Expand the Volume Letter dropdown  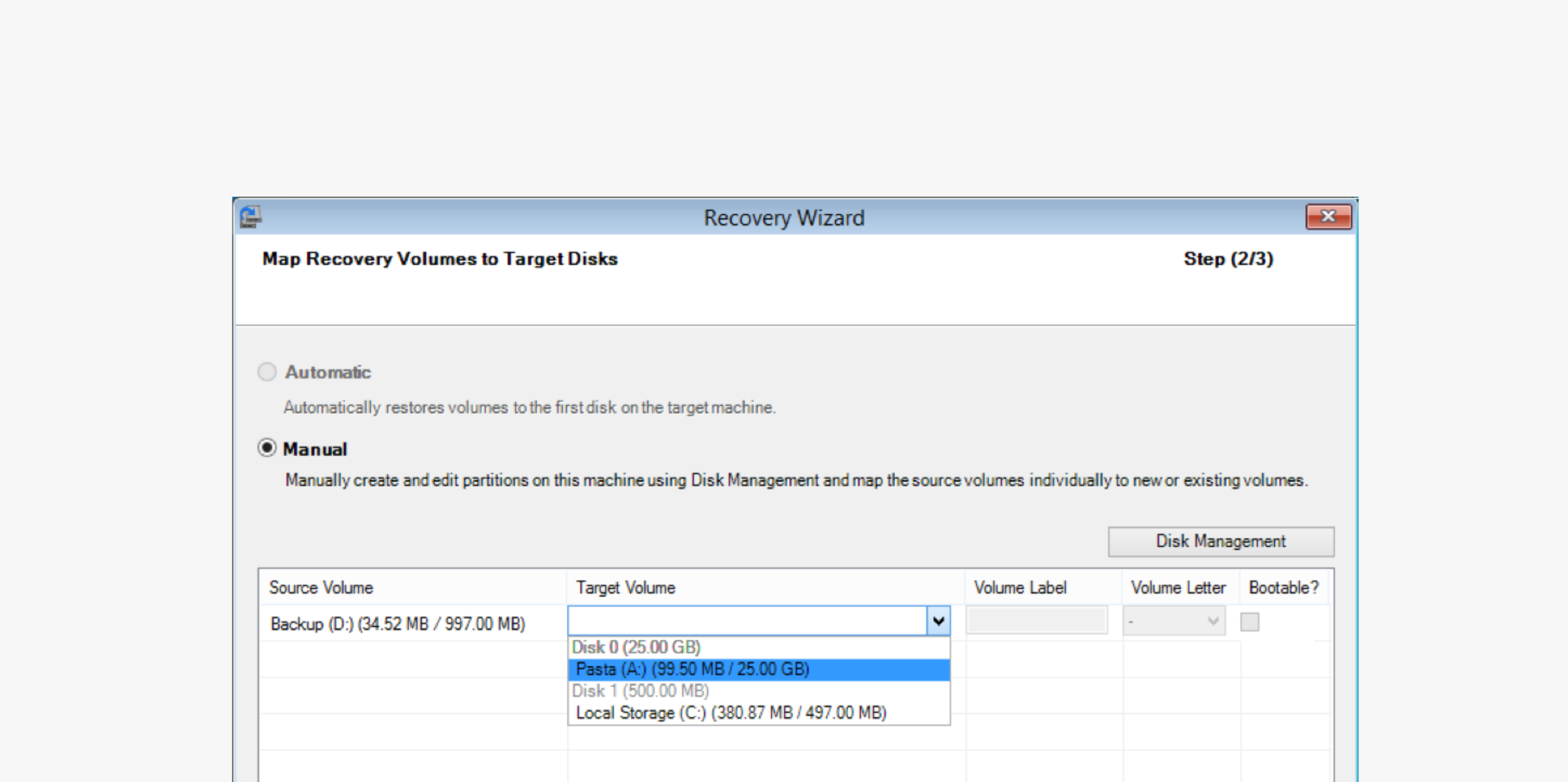(1212, 621)
